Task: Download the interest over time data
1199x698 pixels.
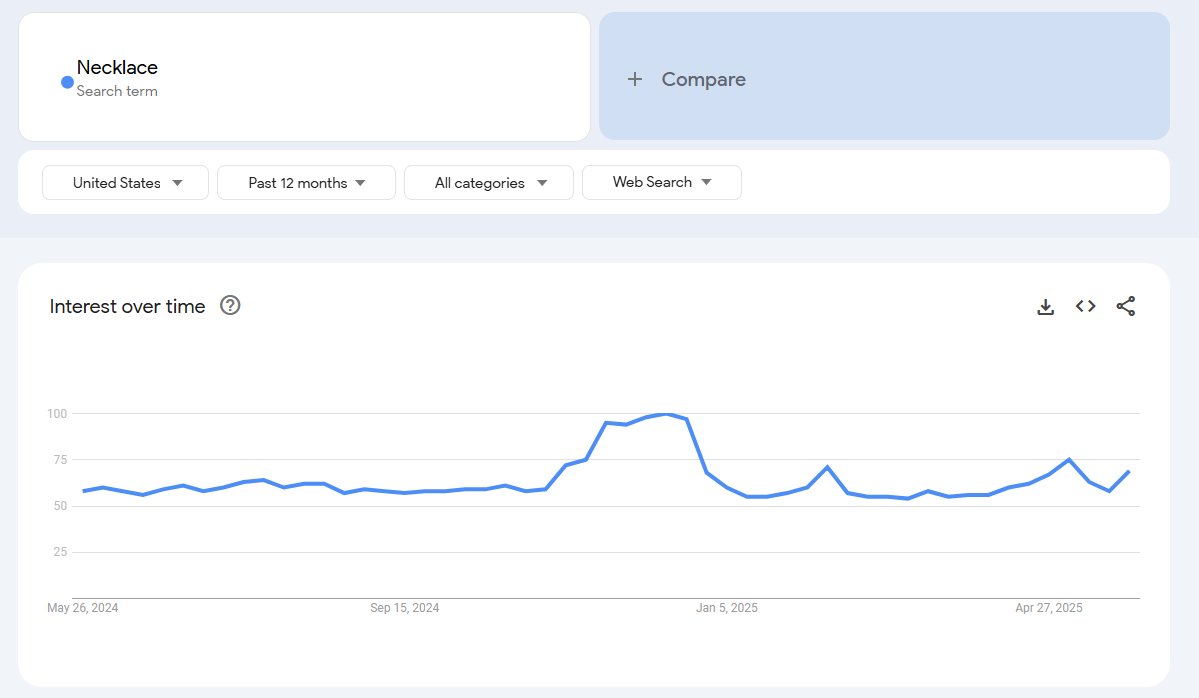Action: coord(1045,307)
